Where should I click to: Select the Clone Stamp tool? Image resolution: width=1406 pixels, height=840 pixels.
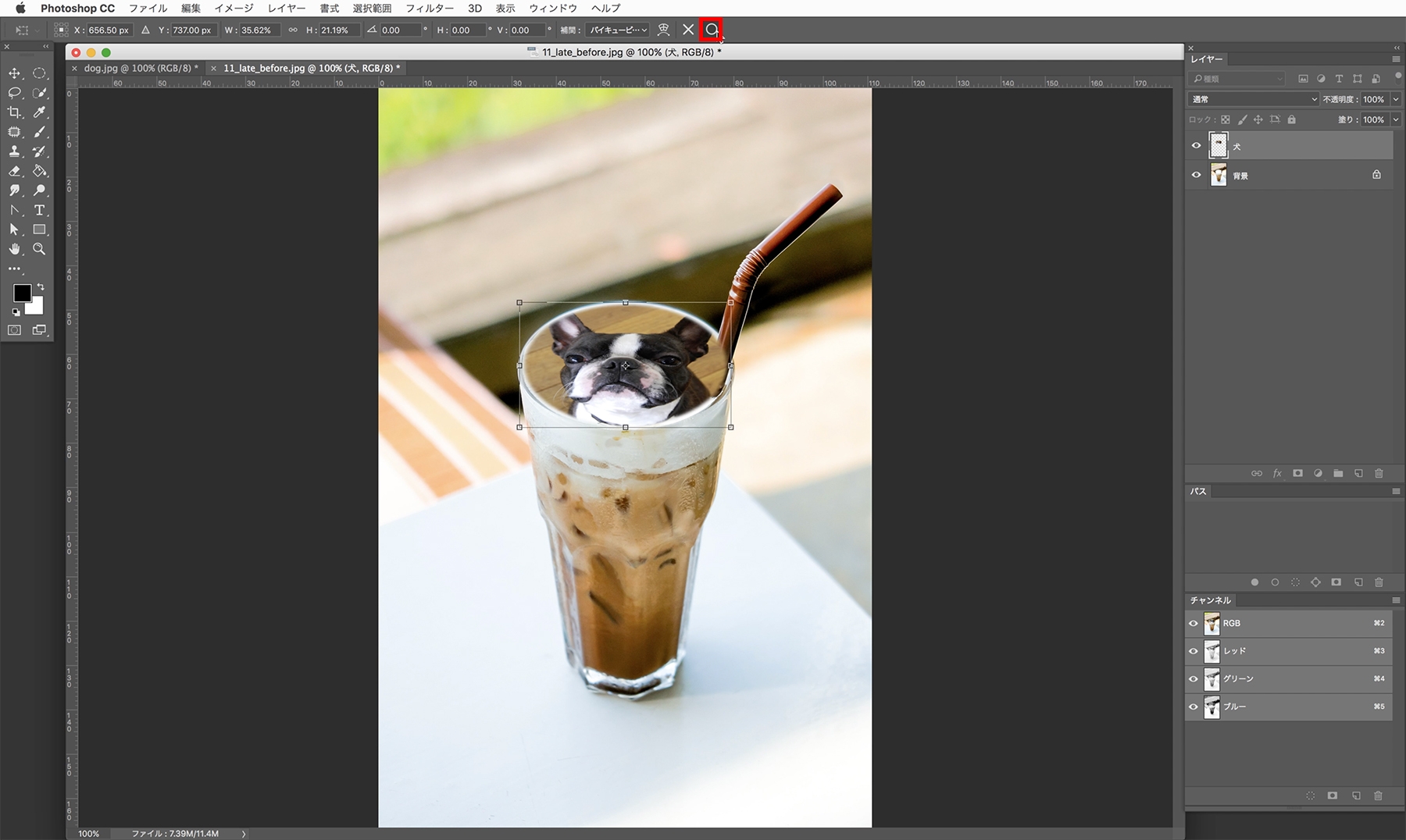(x=14, y=151)
